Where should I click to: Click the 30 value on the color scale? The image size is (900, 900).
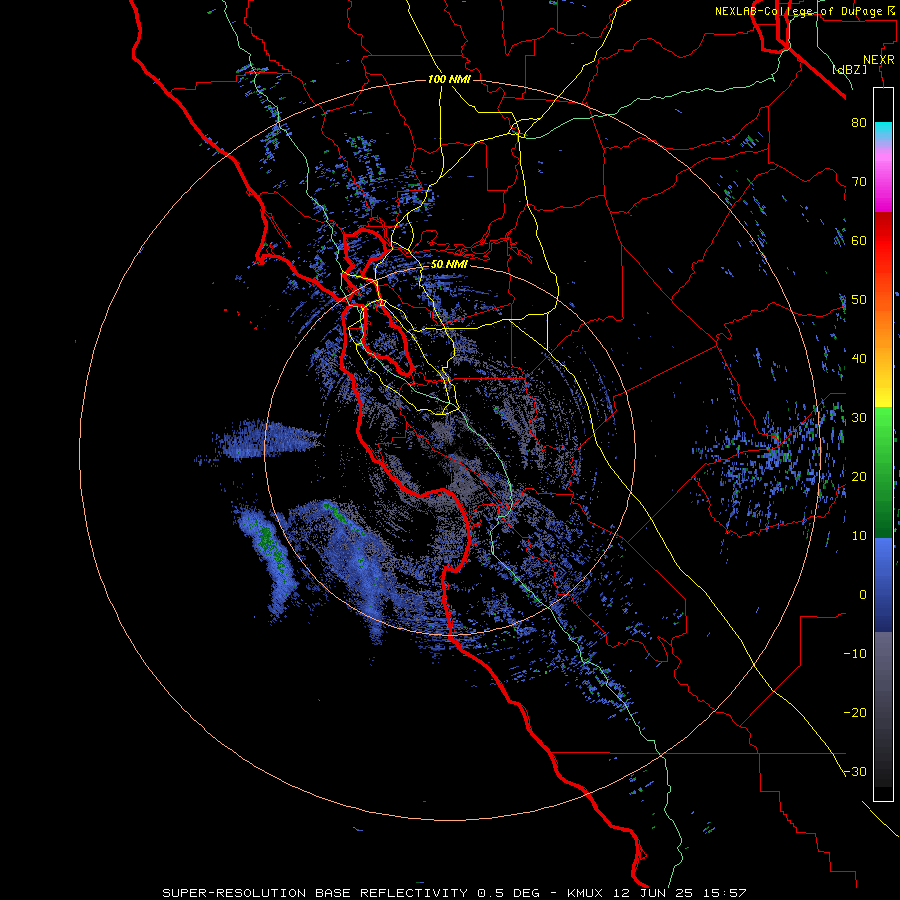tap(859, 418)
